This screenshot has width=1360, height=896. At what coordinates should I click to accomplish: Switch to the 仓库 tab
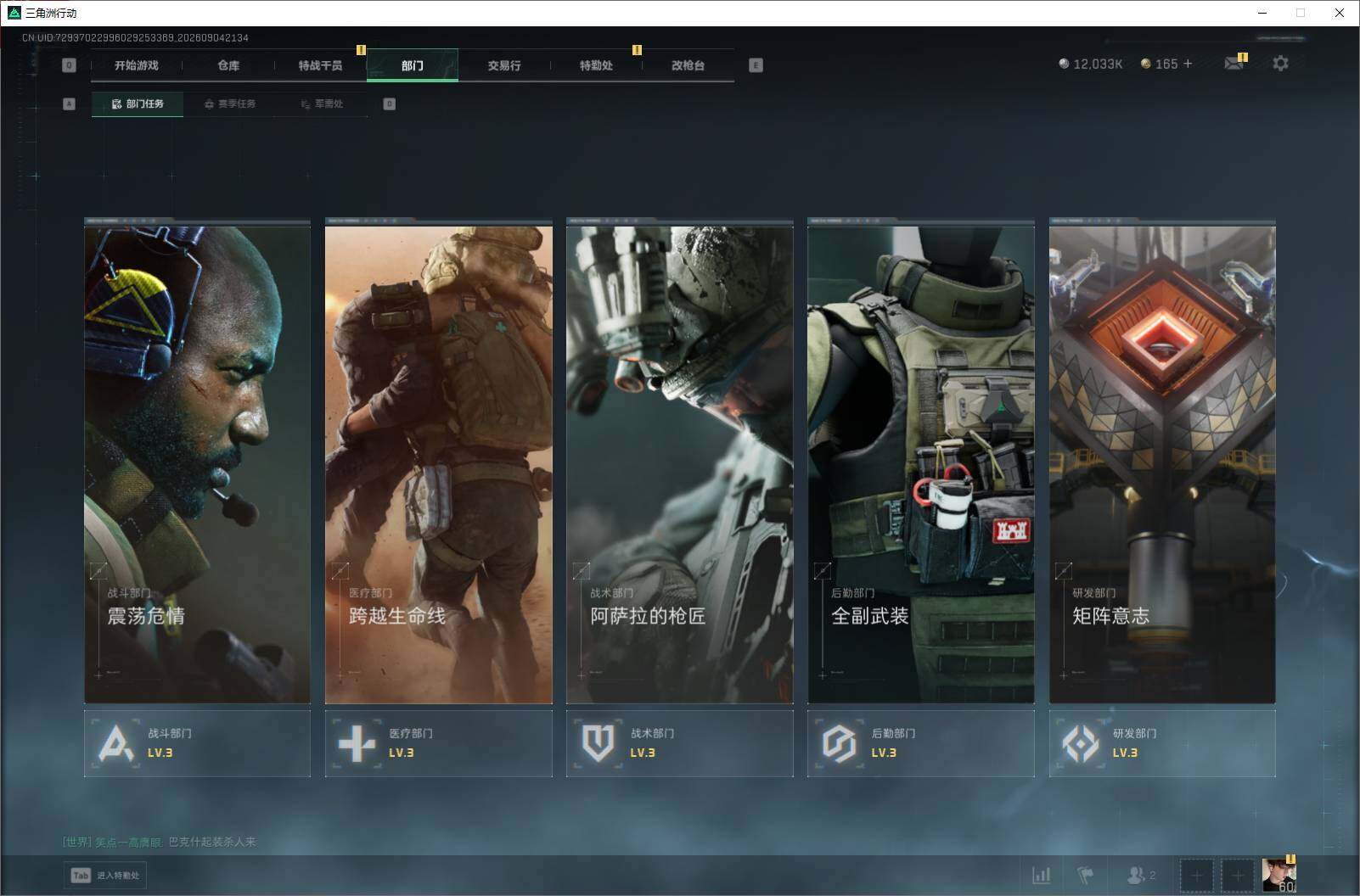[228, 65]
